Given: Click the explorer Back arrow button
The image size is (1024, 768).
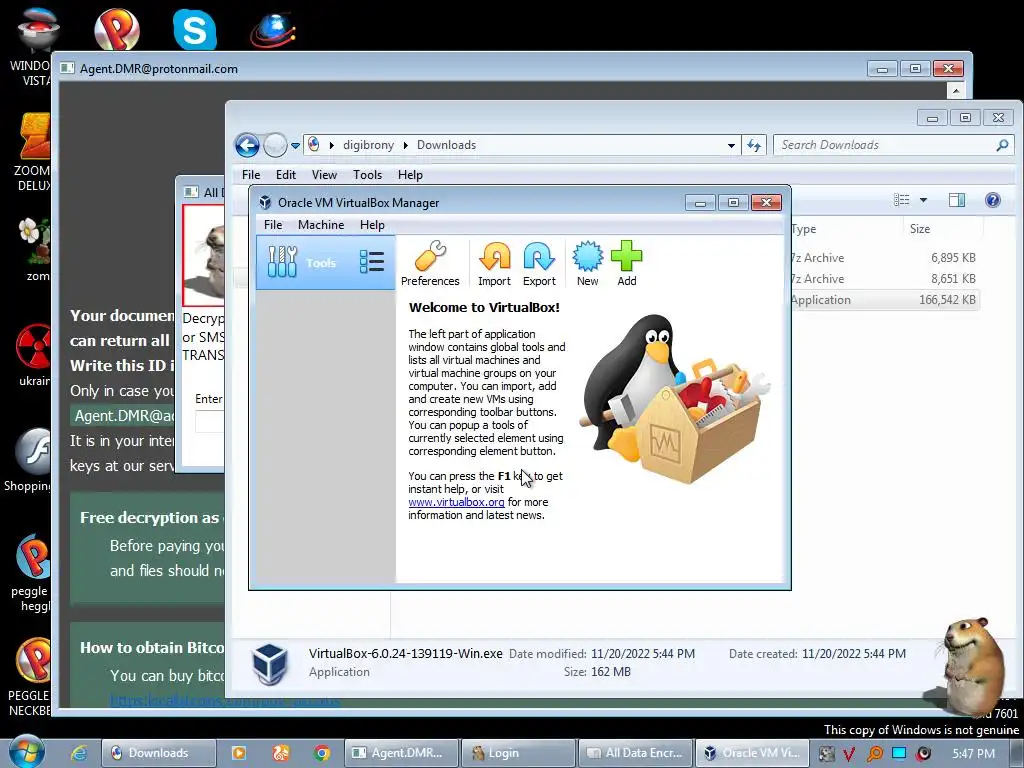Looking at the screenshot, I should pyautogui.click(x=248, y=145).
